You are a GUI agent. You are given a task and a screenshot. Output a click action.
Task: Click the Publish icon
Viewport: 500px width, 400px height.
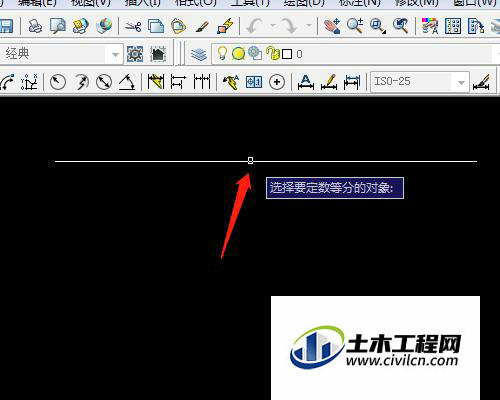(x=80, y=26)
